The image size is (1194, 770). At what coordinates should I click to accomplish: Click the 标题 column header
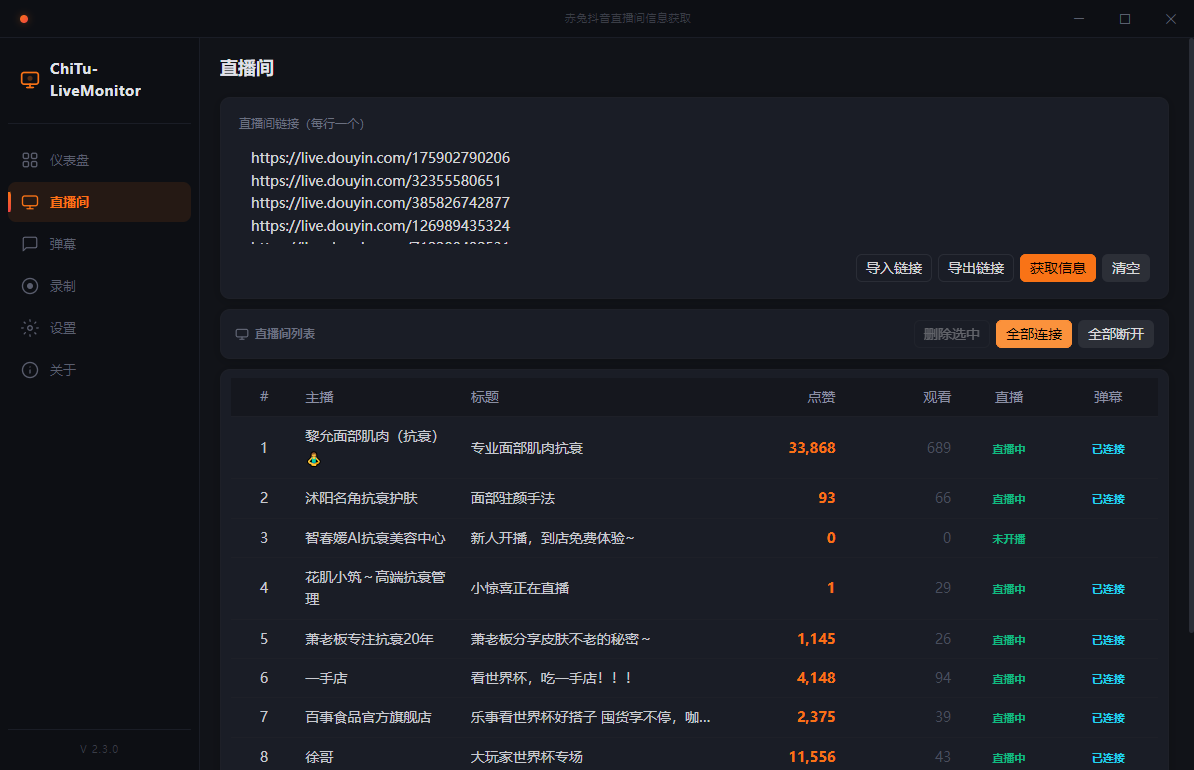[484, 398]
